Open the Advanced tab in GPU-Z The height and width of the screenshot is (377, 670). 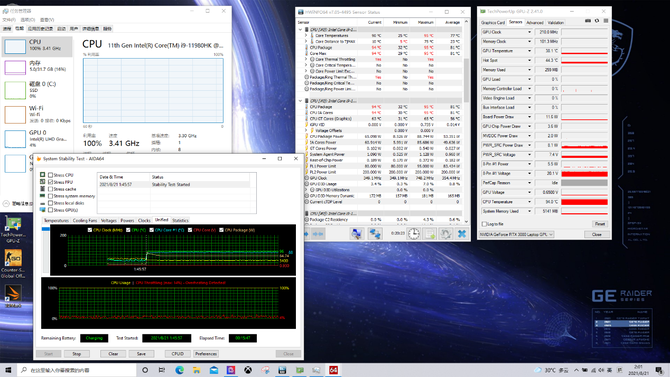pos(535,23)
